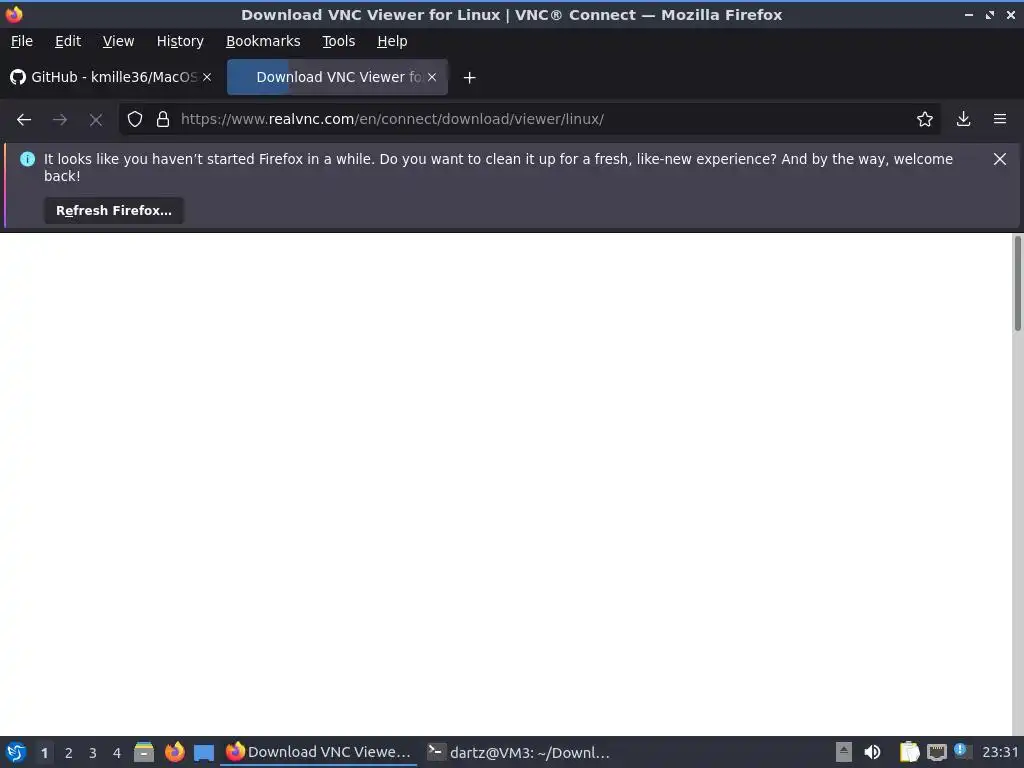Switch to the GitHub kmille36/MacOS tab
This screenshot has height=768, width=1024.
[112, 77]
